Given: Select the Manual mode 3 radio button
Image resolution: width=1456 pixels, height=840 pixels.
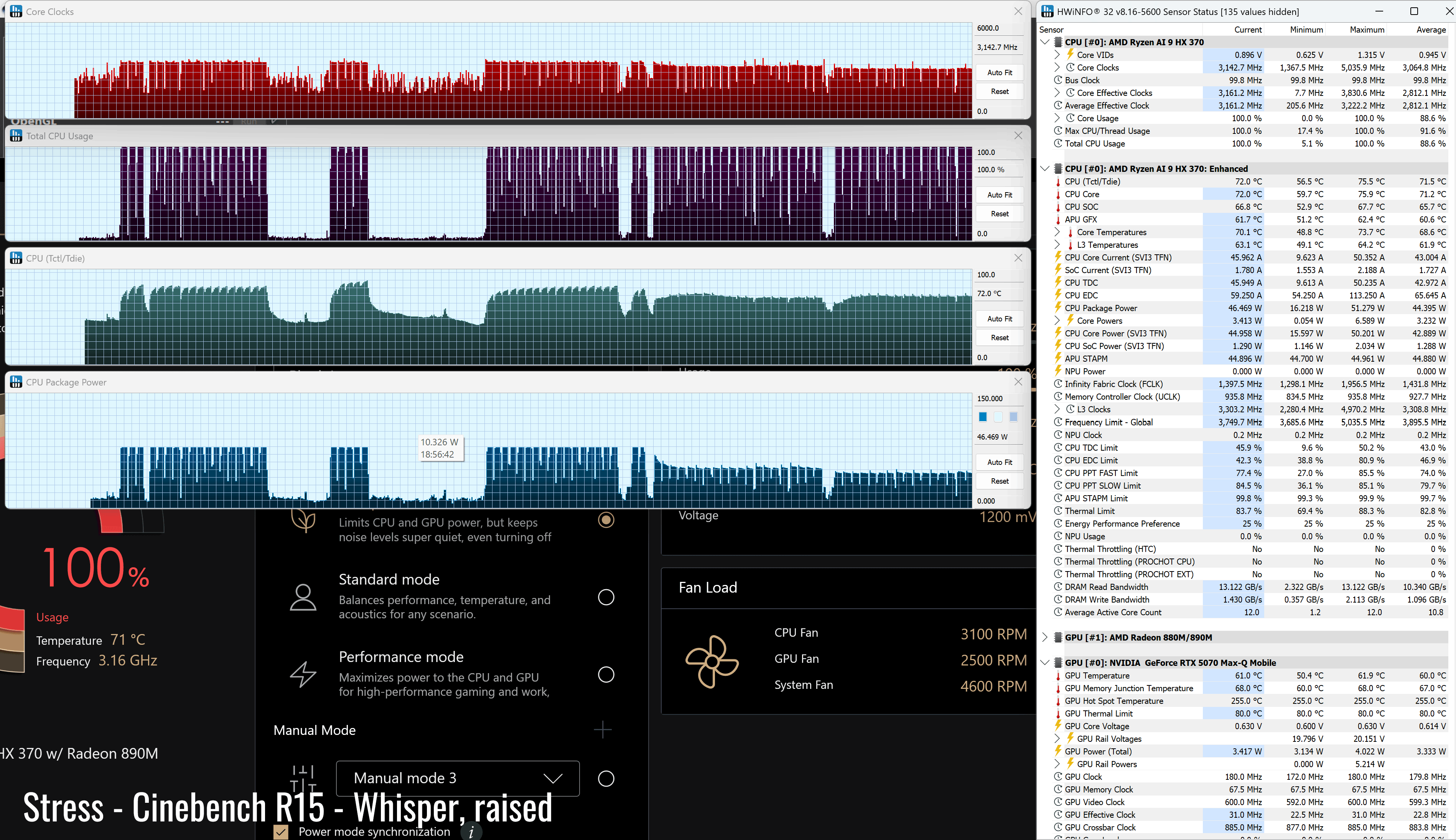Looking at the screenshot, I should coord(606,779).
